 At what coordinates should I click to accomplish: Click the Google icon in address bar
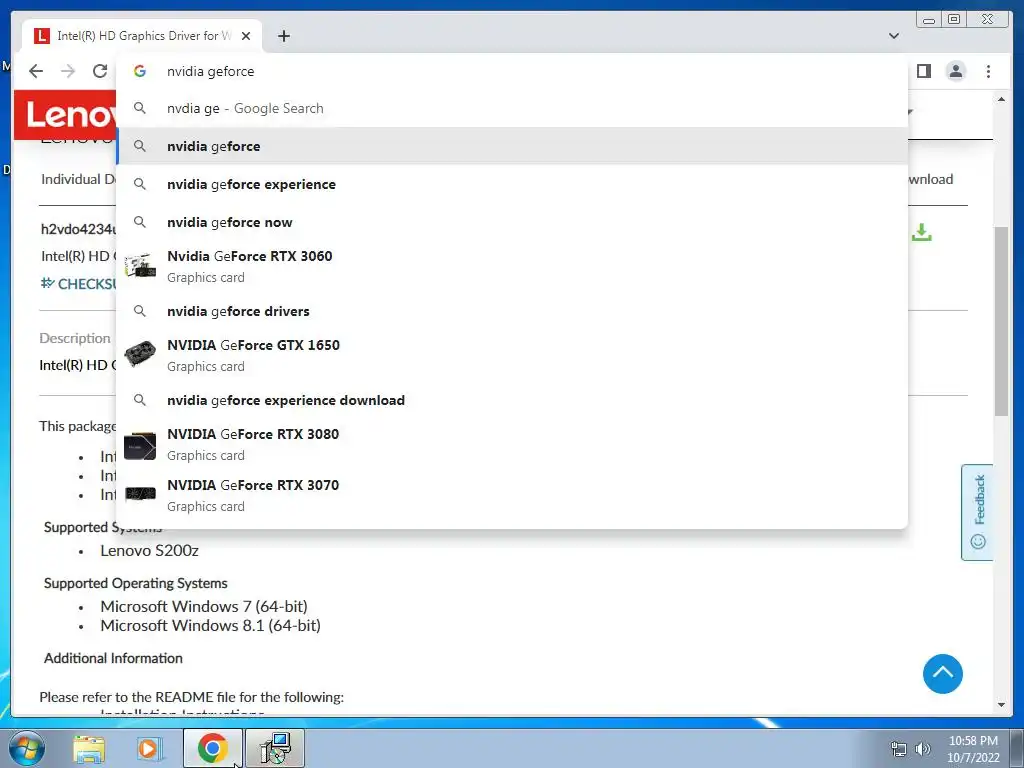(140, 71)
